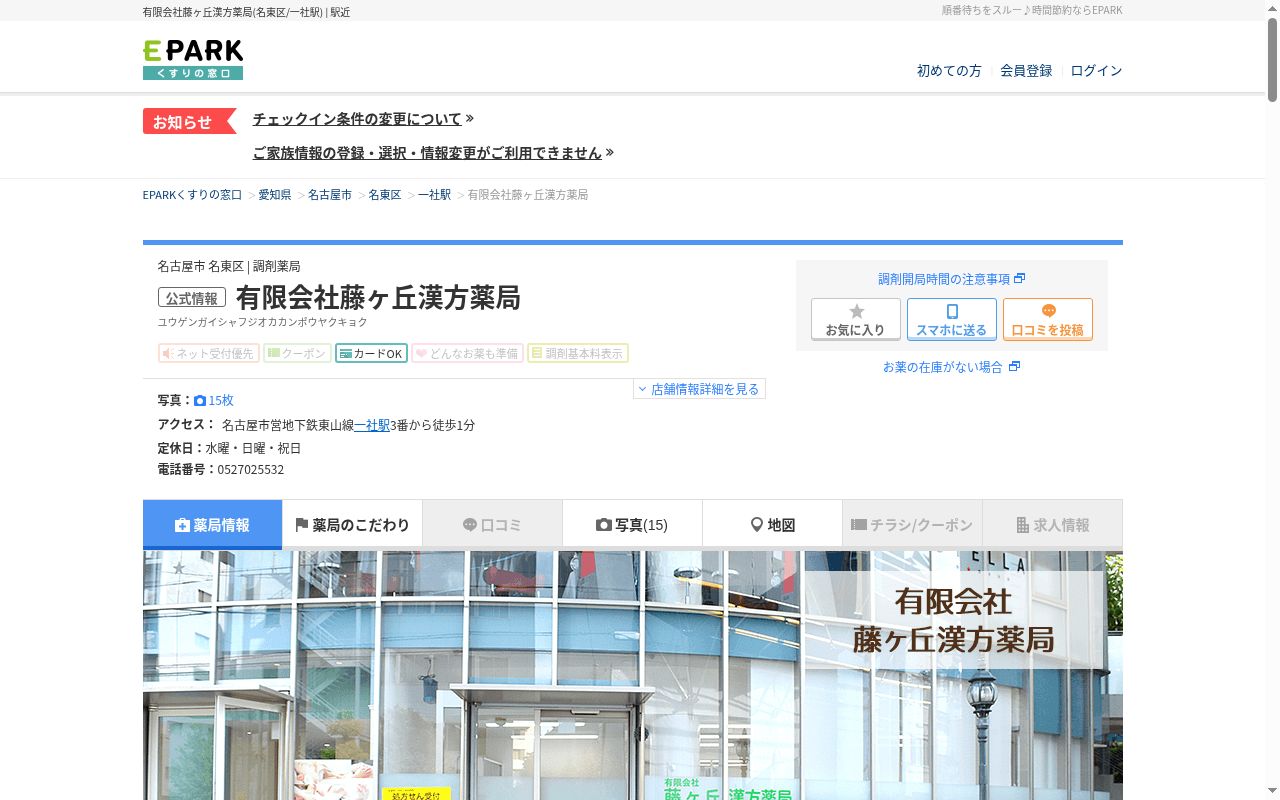This screenshot has height=800, width=1280.
Task: Click the ネット受付優先 badge
Action: [209, 353]
